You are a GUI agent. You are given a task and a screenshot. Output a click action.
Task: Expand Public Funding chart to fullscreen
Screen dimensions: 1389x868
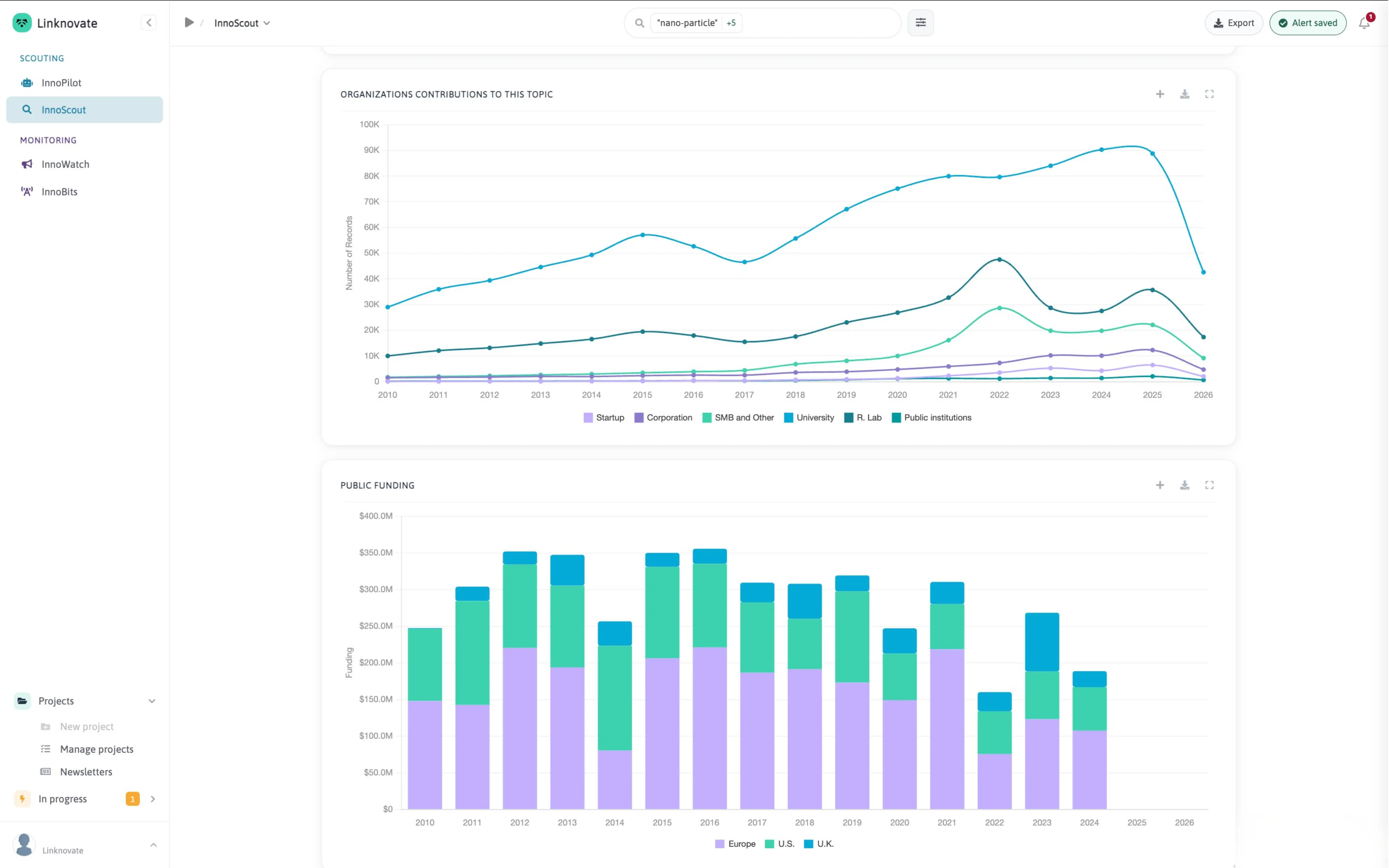[1209, 485]
